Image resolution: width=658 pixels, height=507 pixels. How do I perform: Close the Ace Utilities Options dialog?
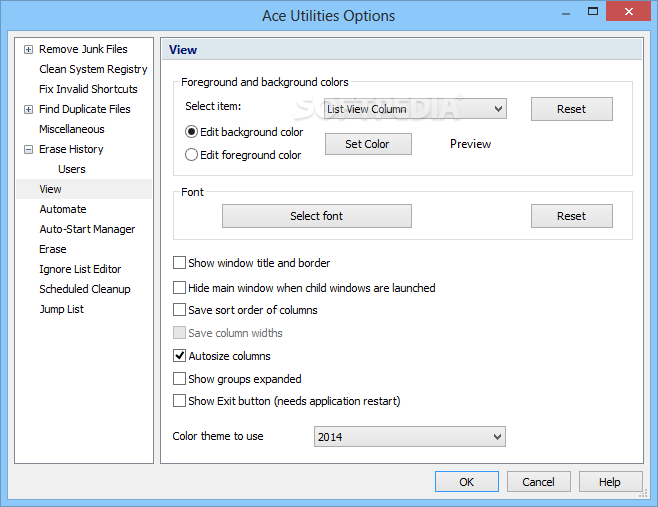(x=628, y=11)
